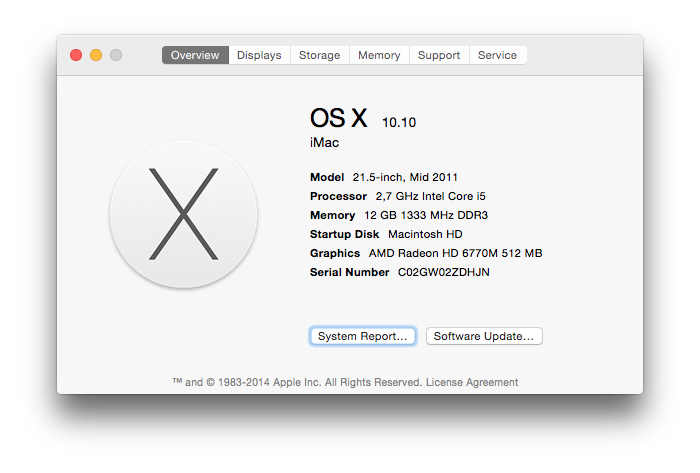700x473 pixels.
Task: Click the System Report button
Action: click(x=362, y=336)
